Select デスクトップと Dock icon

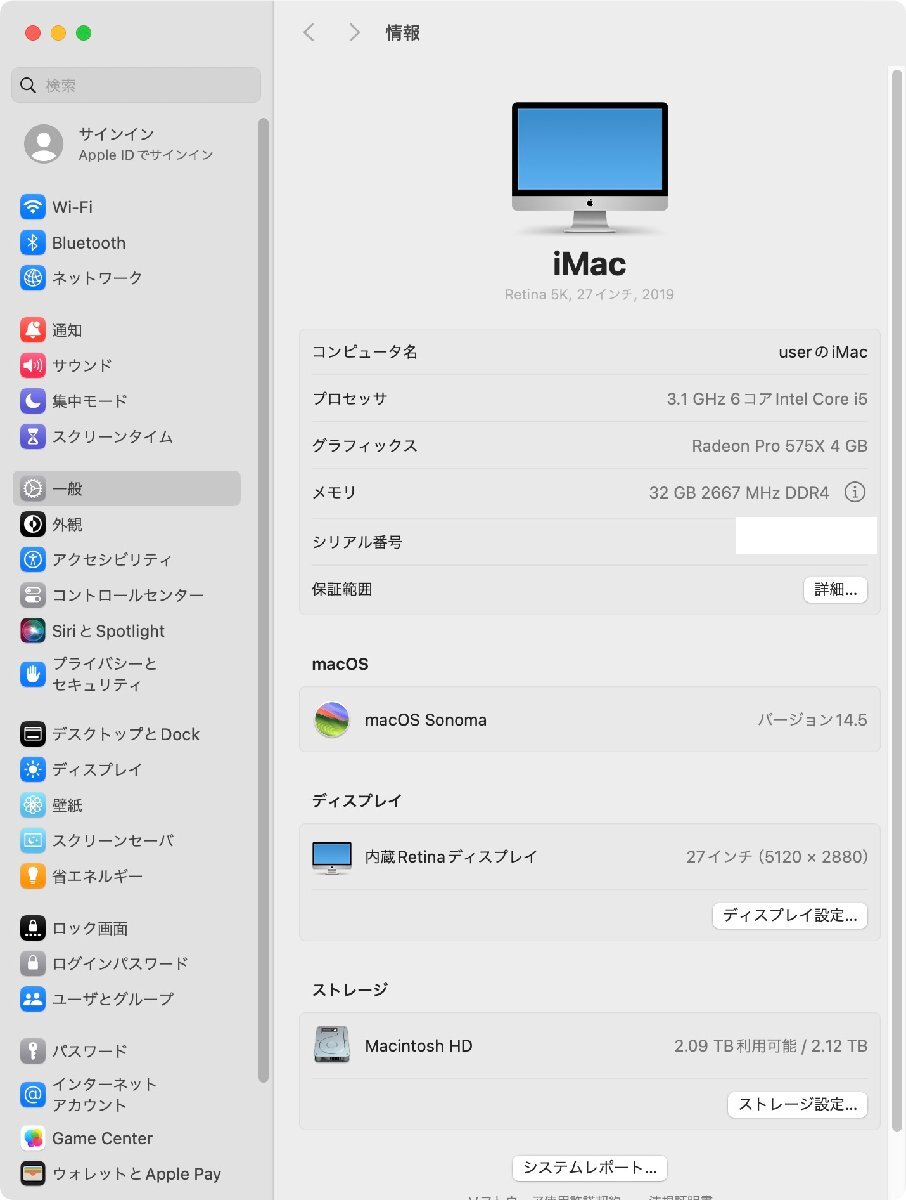(x=33, y=734)
